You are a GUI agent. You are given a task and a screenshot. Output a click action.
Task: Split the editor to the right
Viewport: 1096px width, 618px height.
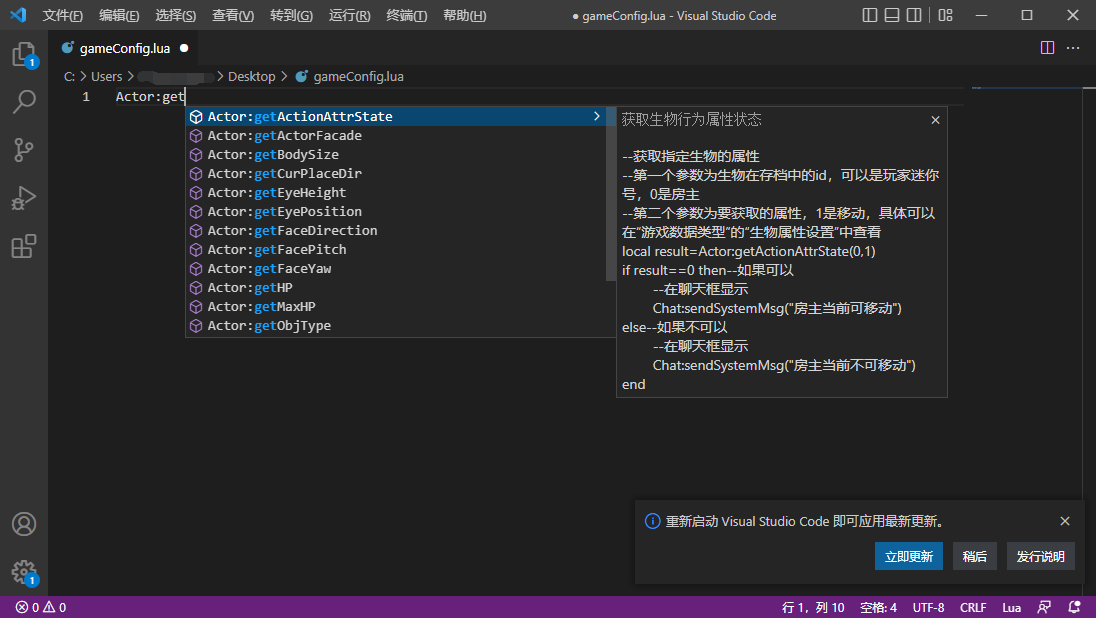coord(1047,48)
